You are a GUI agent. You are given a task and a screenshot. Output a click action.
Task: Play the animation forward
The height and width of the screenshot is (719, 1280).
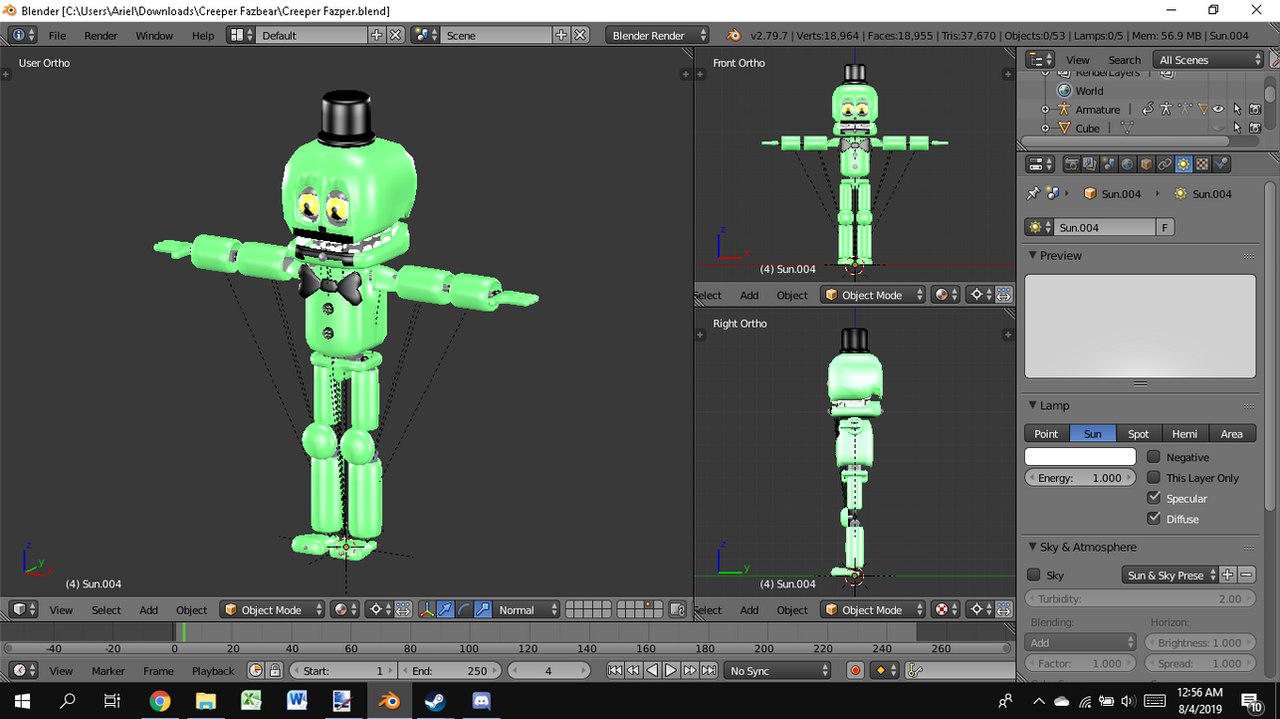click(671, 670)
